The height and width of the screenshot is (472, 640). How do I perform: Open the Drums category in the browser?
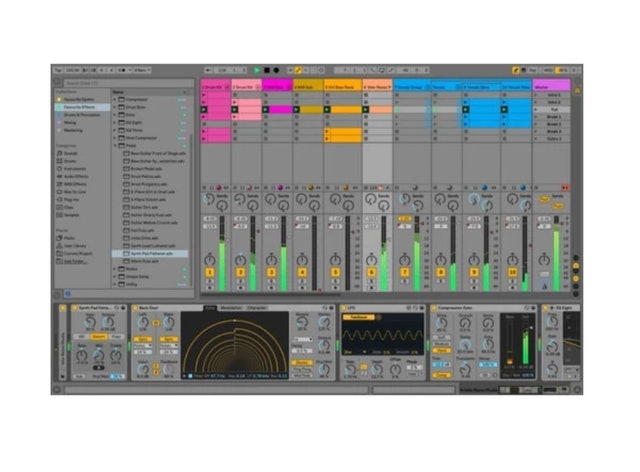(x=70, y=161)
